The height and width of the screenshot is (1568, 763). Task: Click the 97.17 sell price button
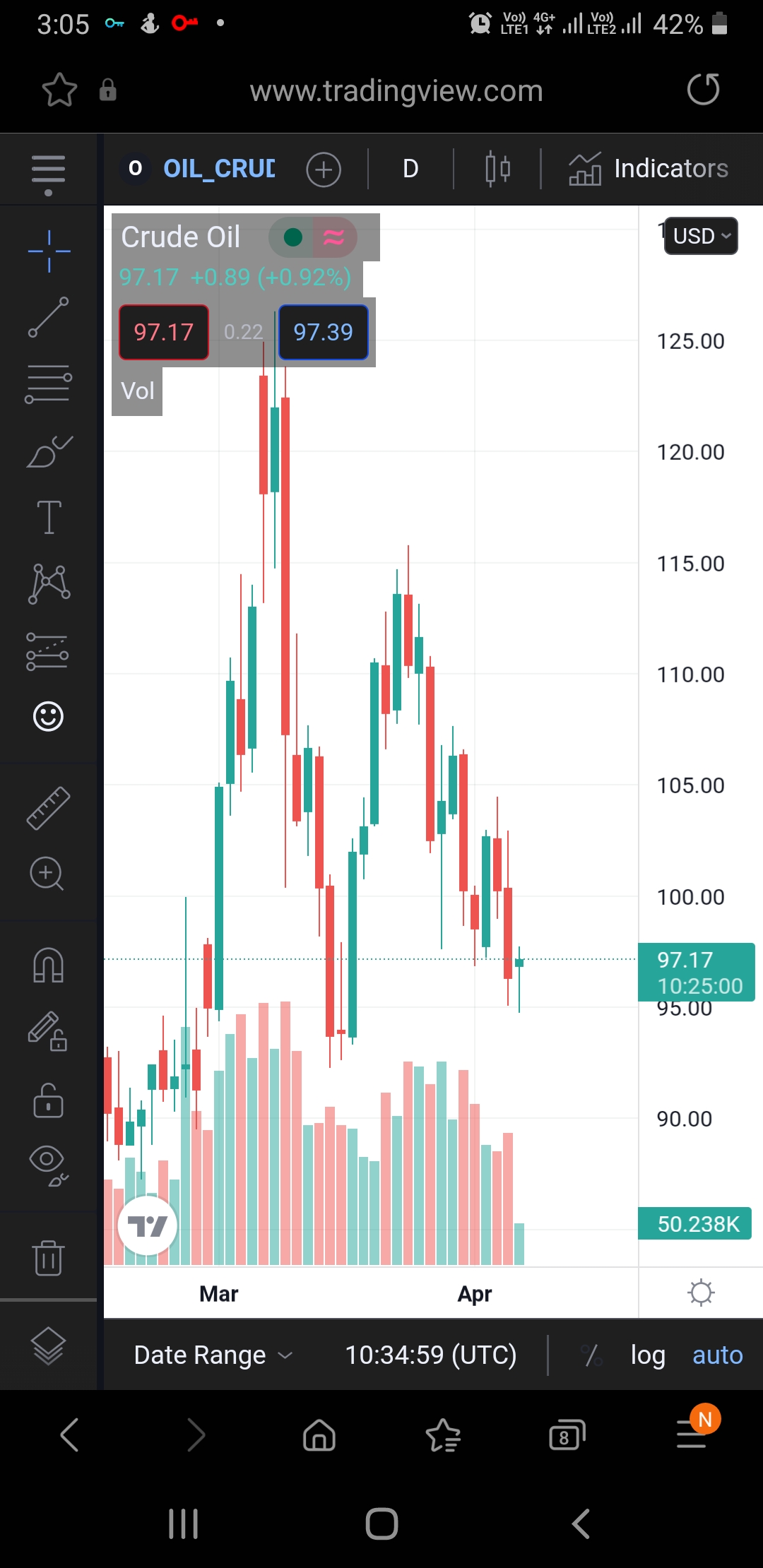point(164,332)
